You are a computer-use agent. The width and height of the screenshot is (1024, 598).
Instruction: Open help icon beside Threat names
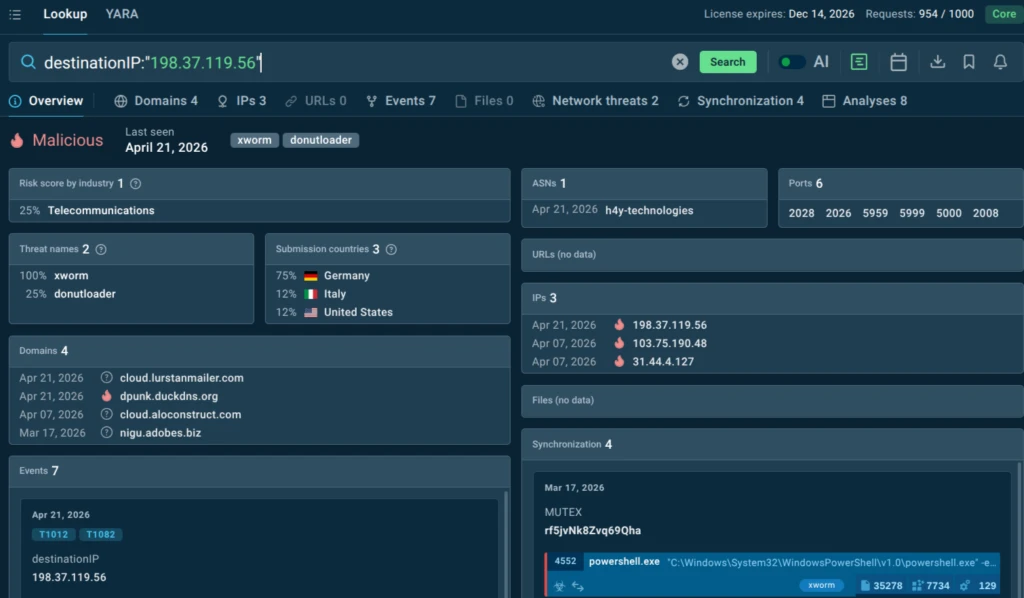pyautogui.click(x=101, y=249)
